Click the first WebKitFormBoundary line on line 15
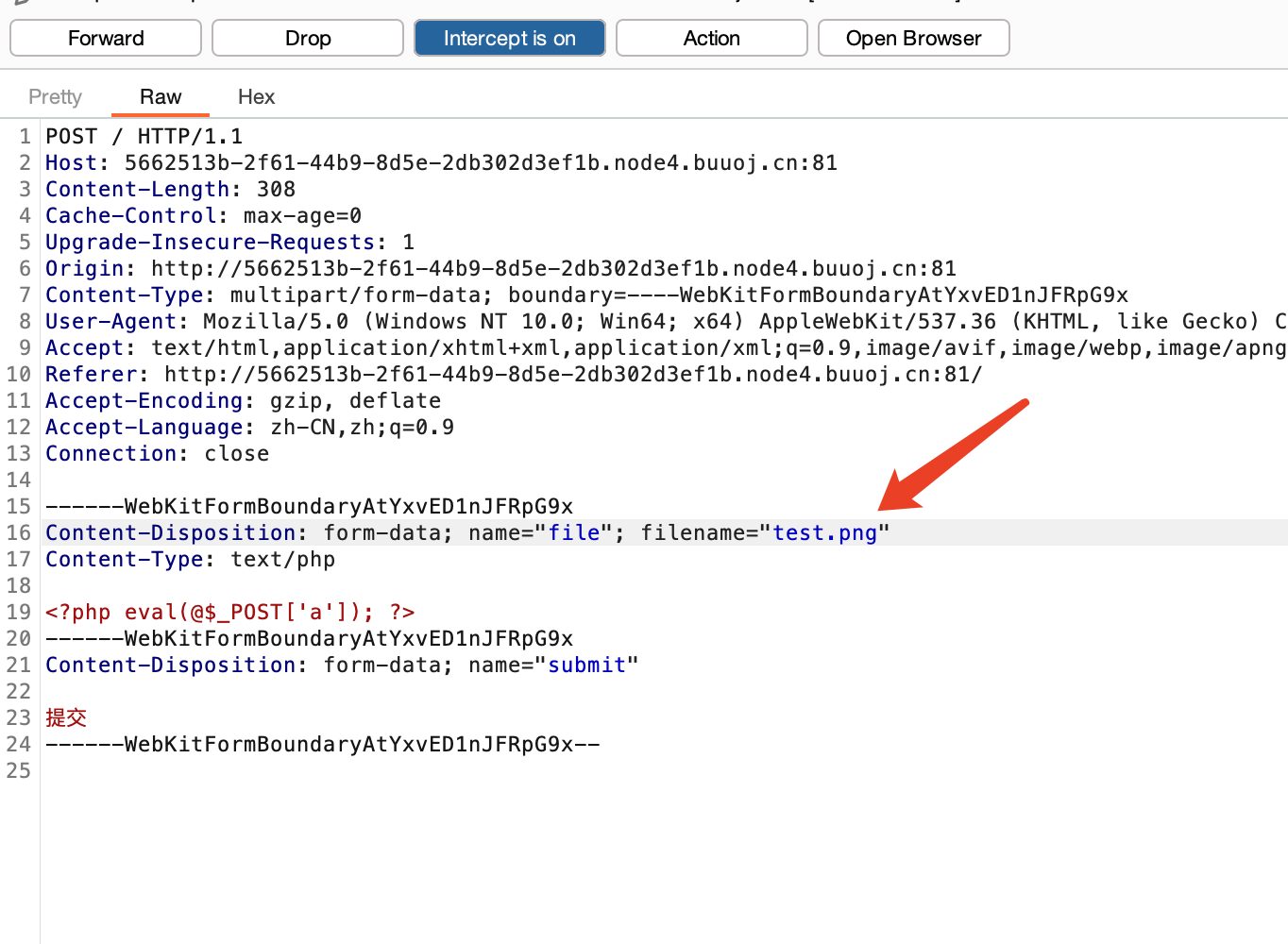The height and width of the screenshot is (944, 1288). pos(309,506)
